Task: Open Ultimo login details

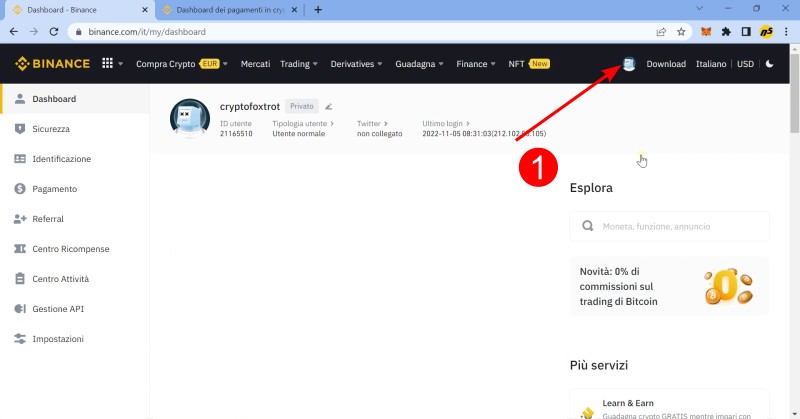Action: tap(445, 124)
